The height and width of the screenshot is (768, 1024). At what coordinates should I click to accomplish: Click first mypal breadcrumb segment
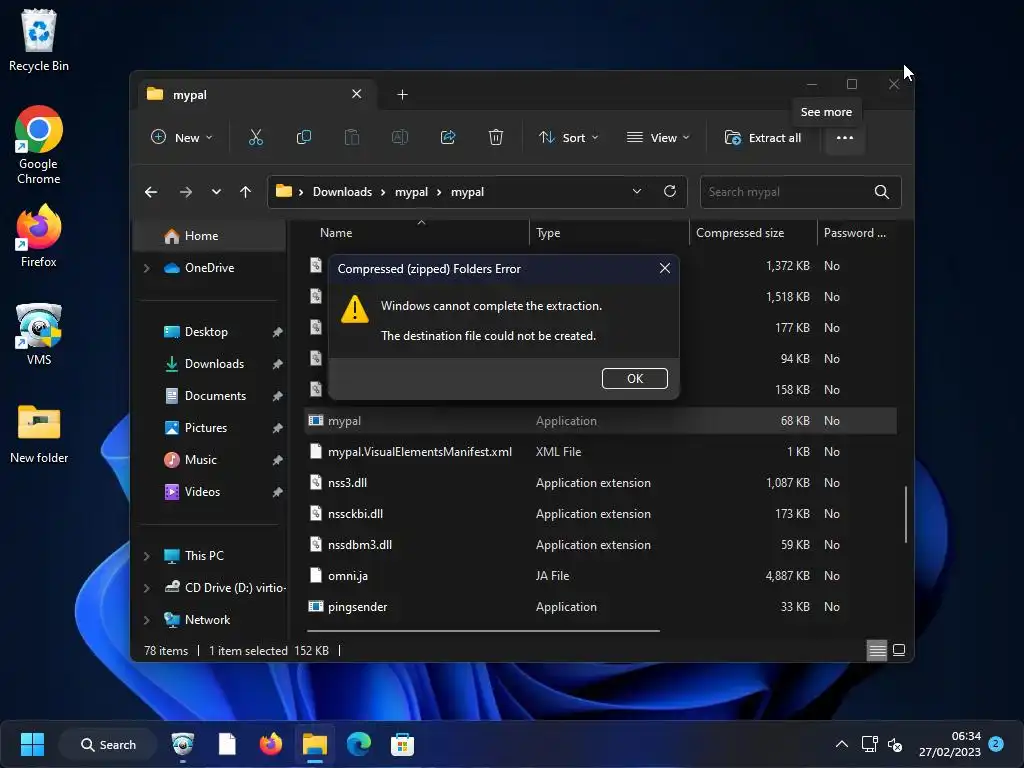411,192
